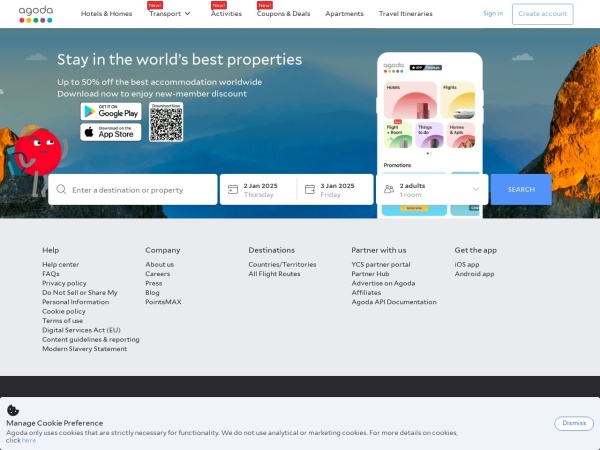The height and width of the screenshot is (450, 600).
Task: Open the Google Play store badge
Action: pyautogui.click(x=111, y=111)
